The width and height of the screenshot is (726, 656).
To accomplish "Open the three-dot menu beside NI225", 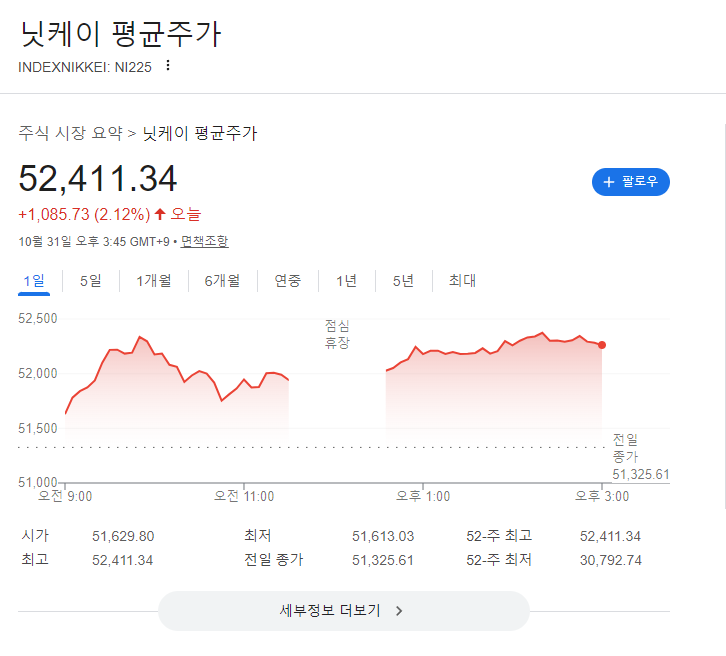I will tap(168, 66).
